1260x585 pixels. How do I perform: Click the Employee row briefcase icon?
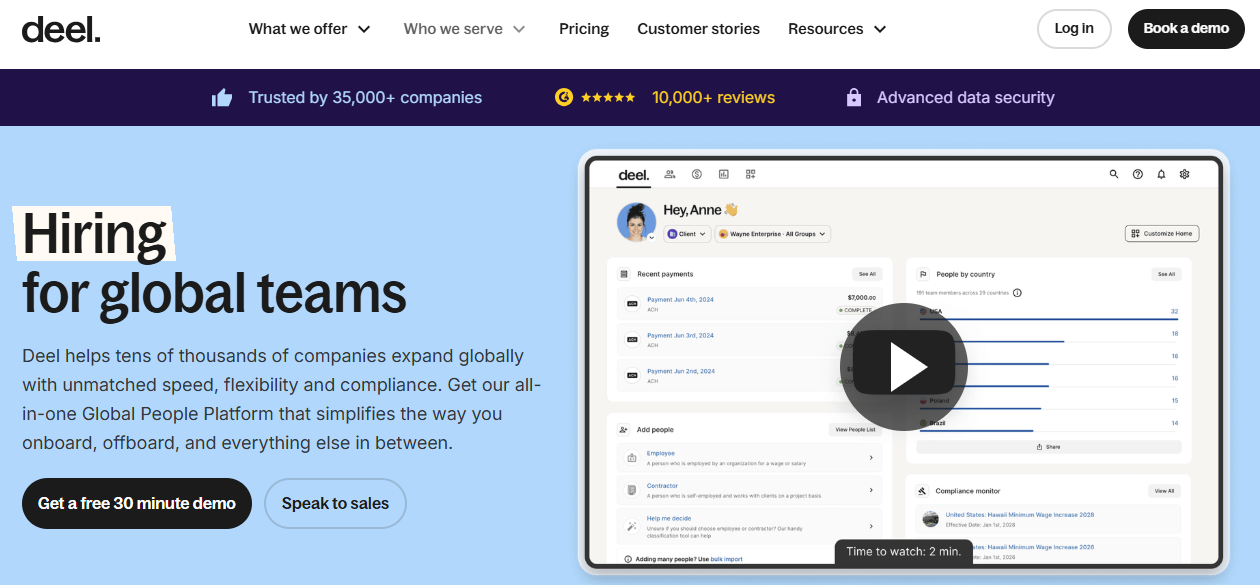[x=632, y=458]
